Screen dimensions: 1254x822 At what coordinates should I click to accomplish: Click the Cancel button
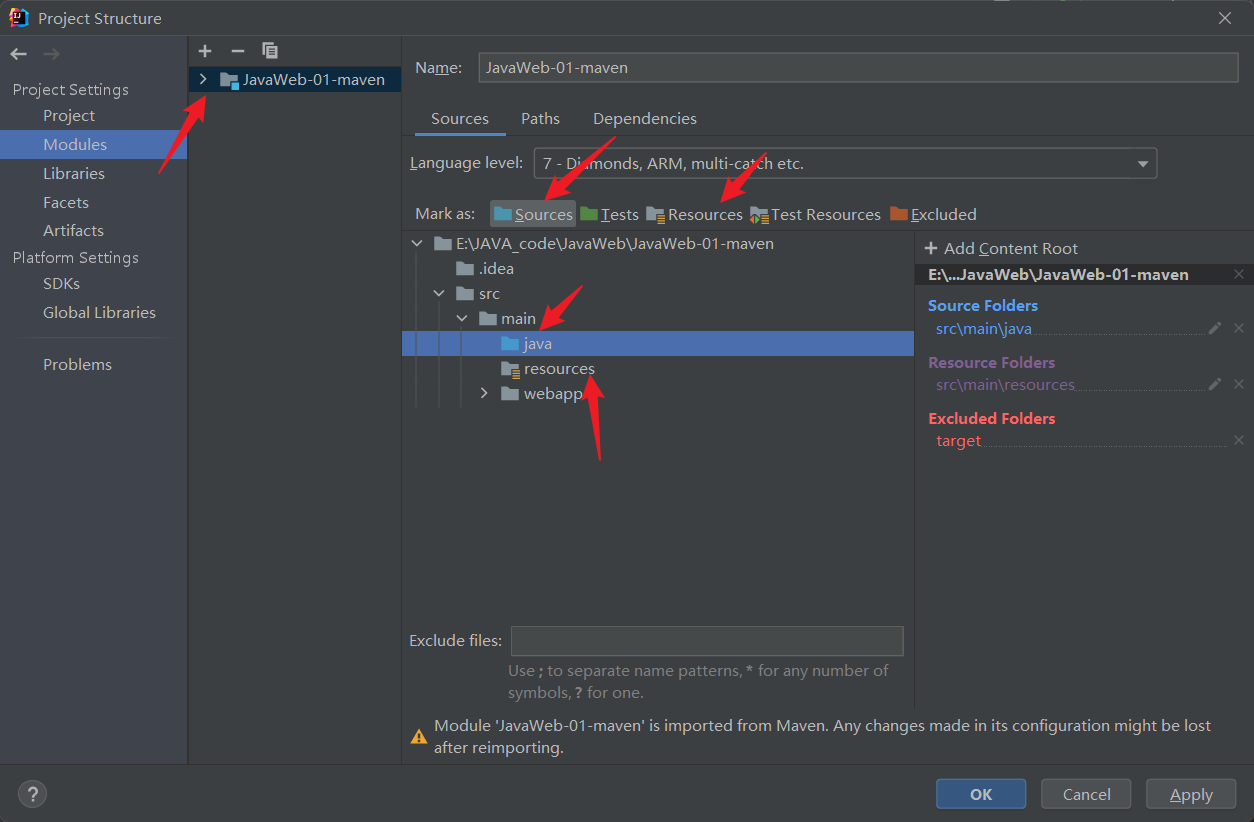coord(1086,794)
